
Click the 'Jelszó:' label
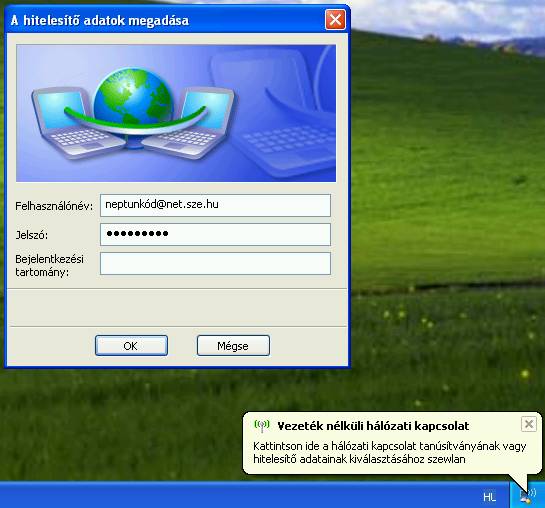pyautogui.click(x=32, y=235)
